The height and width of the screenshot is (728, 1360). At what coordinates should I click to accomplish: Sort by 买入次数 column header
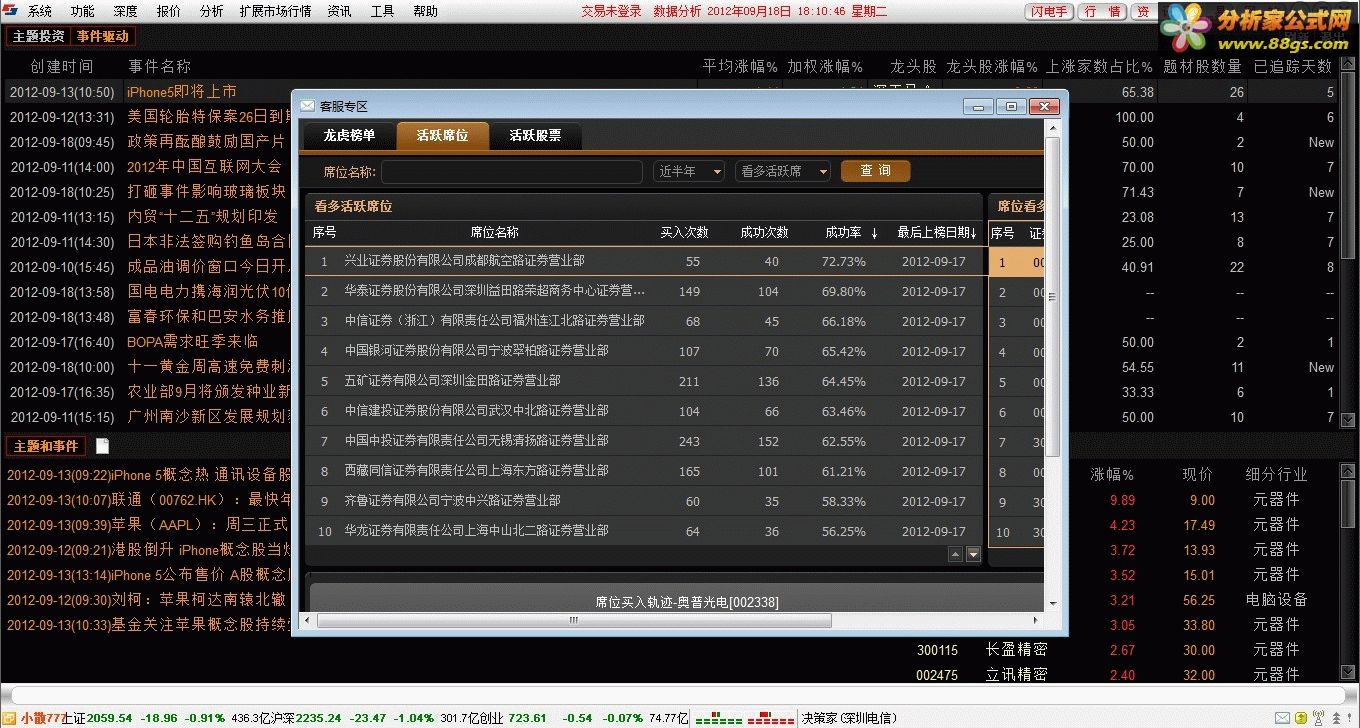coord(684,232)
